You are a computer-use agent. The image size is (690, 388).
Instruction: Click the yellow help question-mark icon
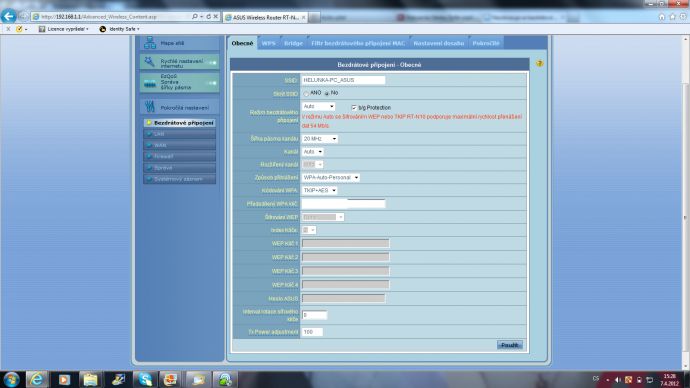540,64
